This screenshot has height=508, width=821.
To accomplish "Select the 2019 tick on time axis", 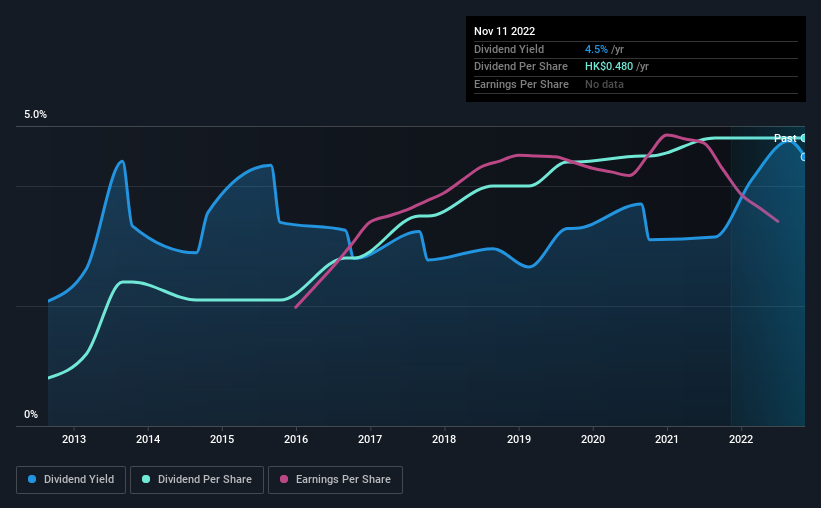I will pyautogui.click(x=518, y=439).
